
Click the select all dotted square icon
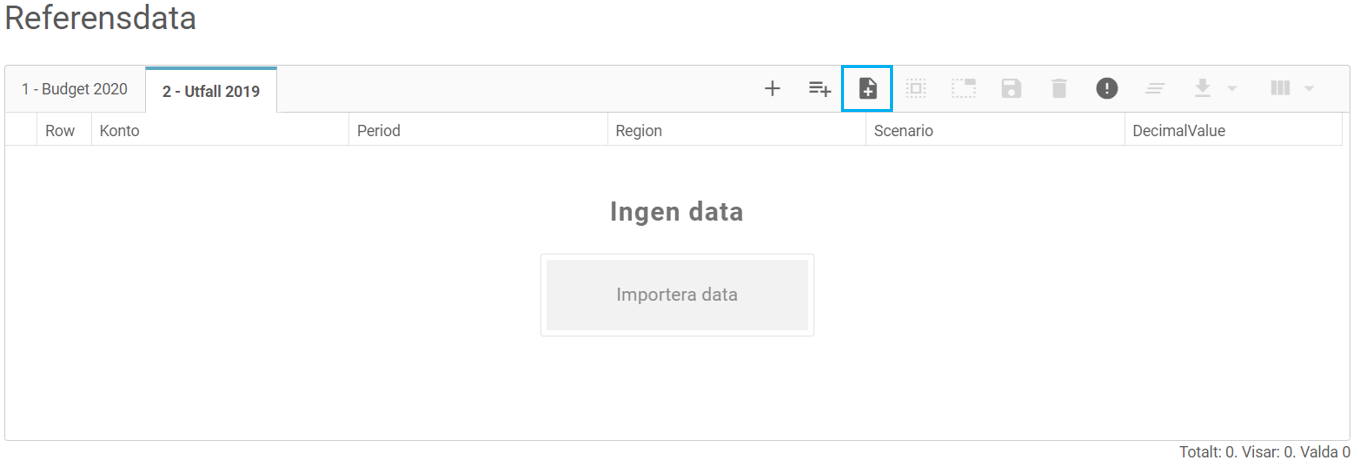(x=915, y=89)
